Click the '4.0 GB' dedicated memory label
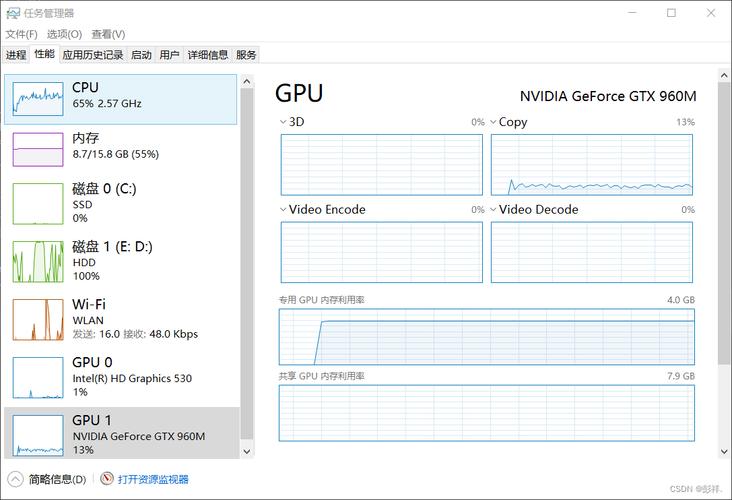 tap(681, 300)
